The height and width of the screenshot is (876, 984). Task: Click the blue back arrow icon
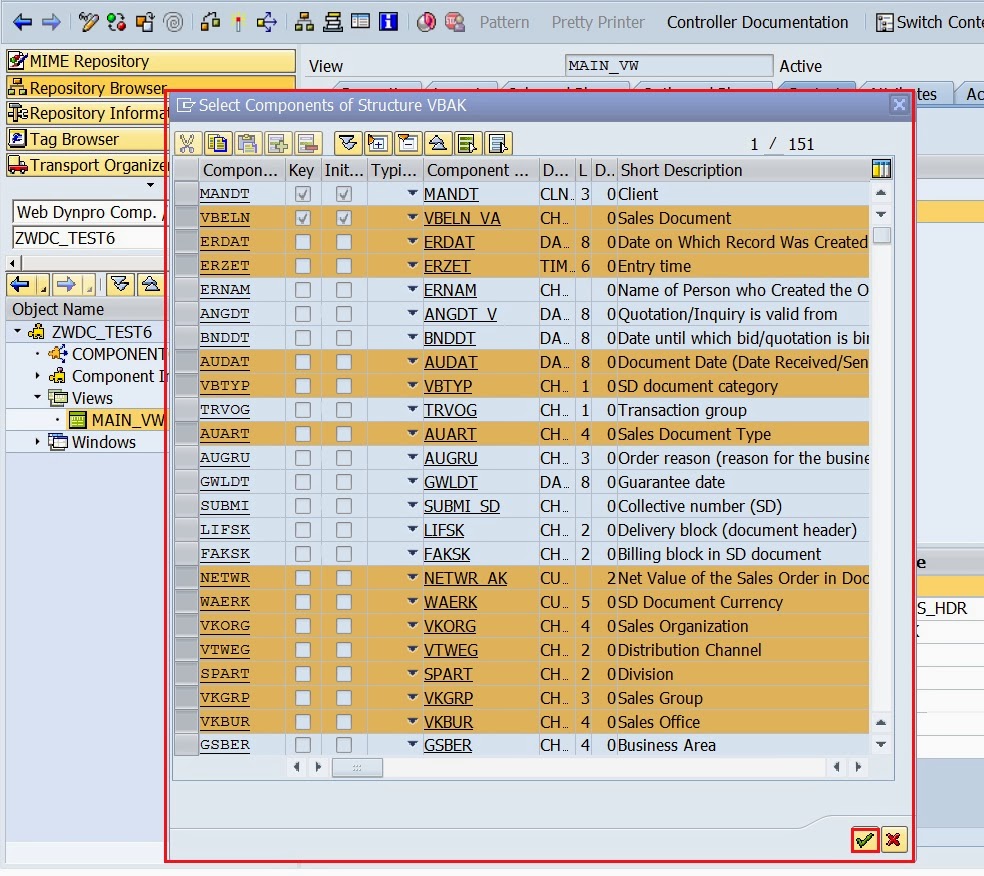(x=22, y=21)
